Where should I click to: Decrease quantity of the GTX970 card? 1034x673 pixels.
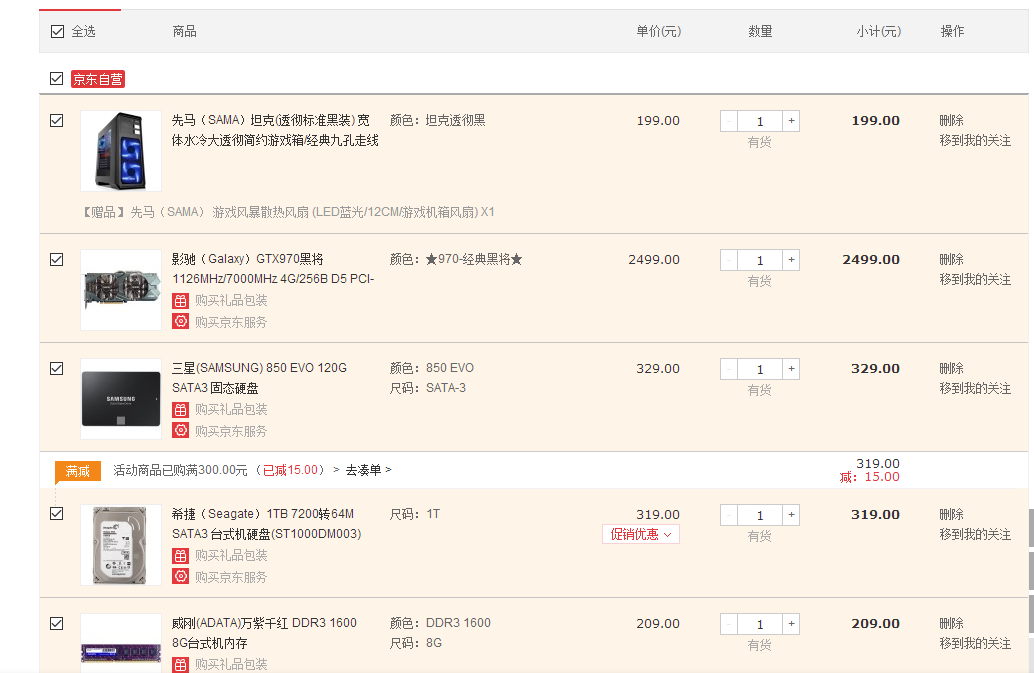[729, 260]
